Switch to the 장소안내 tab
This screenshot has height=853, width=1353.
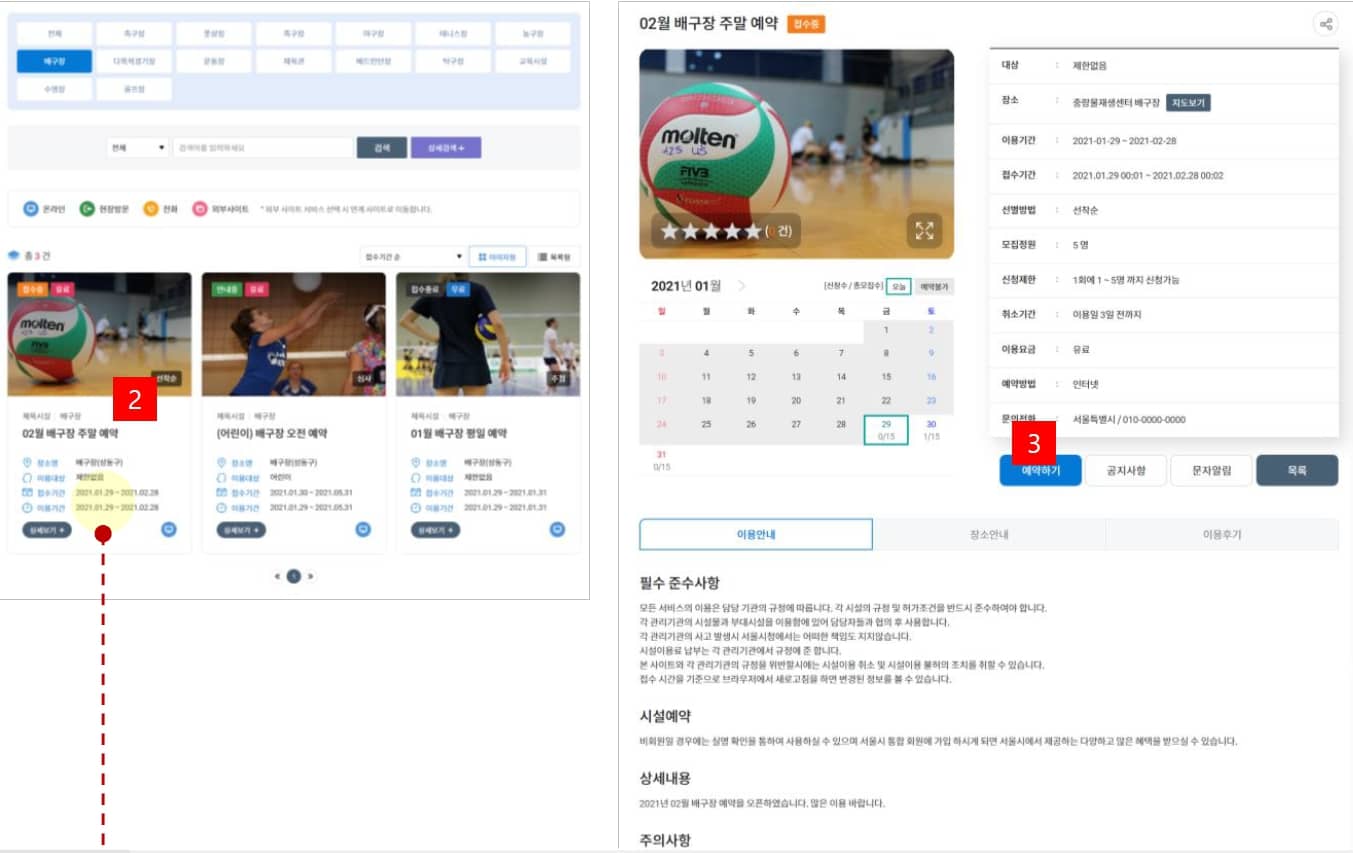989,534
